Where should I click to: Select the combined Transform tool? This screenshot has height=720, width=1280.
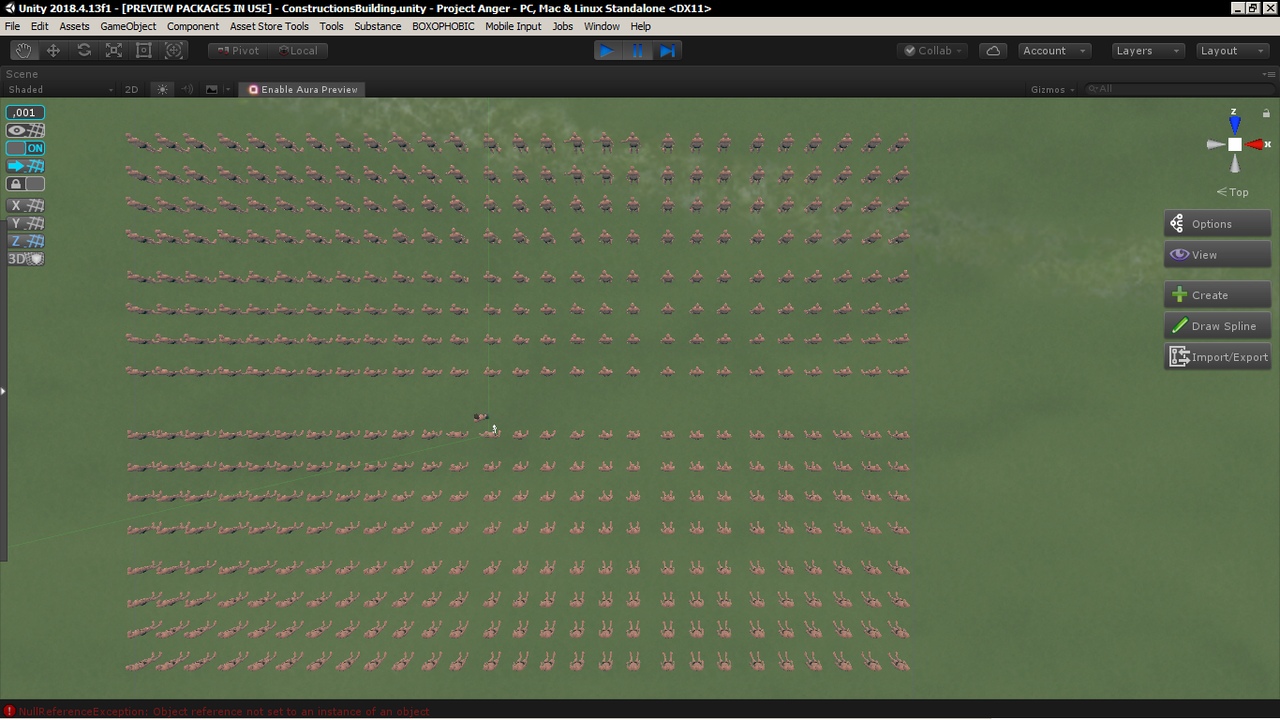tap(174, 50)
